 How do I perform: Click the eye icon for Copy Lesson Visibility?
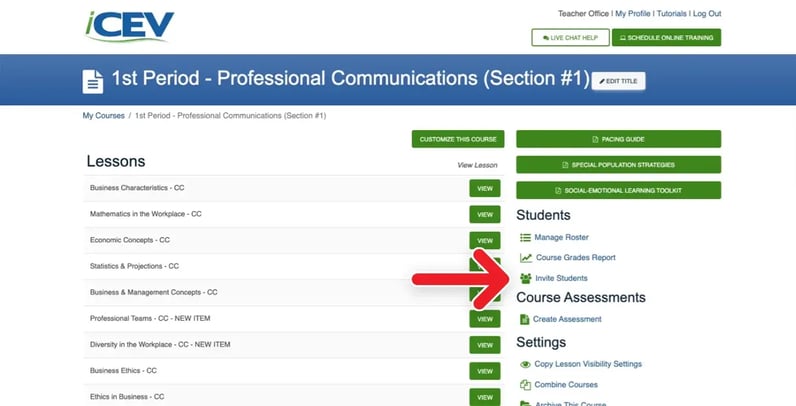pos(525,364)
